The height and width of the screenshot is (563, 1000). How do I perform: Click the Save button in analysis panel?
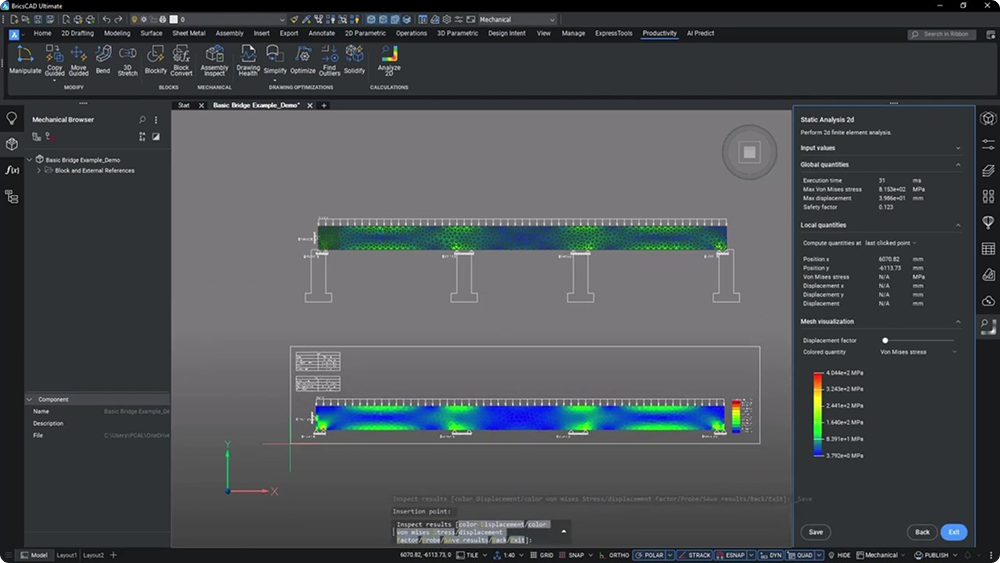(x=816, y=532)
